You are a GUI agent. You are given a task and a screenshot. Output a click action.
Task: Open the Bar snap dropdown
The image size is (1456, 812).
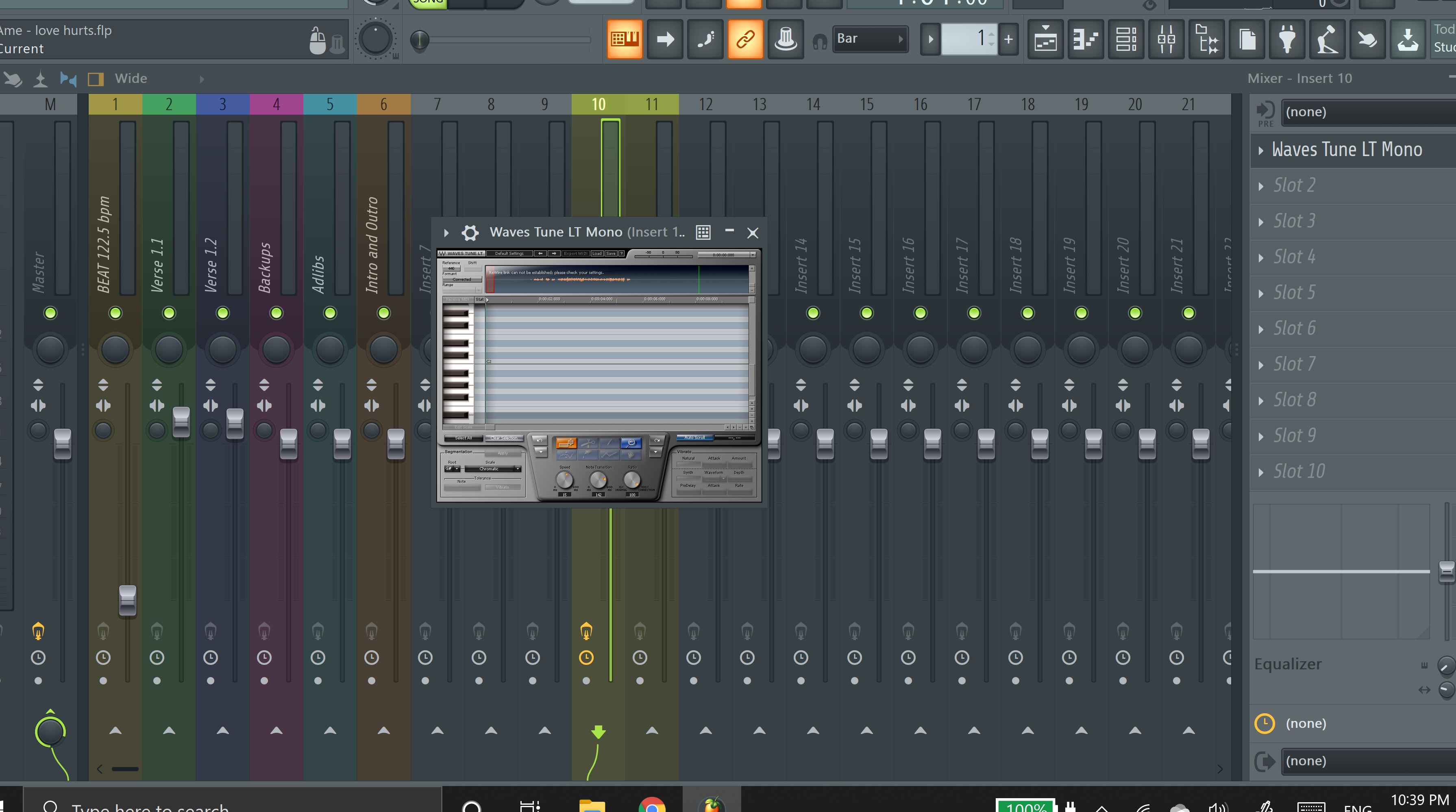point(870,39)
